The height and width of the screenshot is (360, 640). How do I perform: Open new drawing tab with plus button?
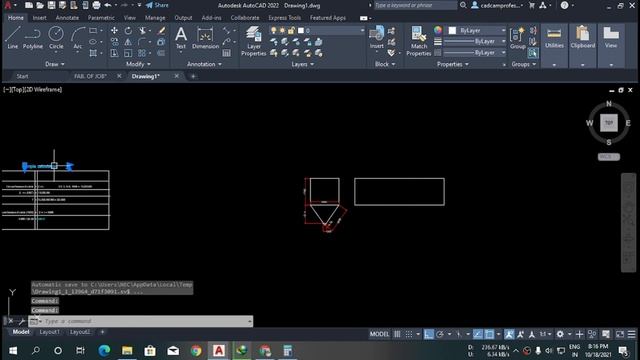click(193, 76)
